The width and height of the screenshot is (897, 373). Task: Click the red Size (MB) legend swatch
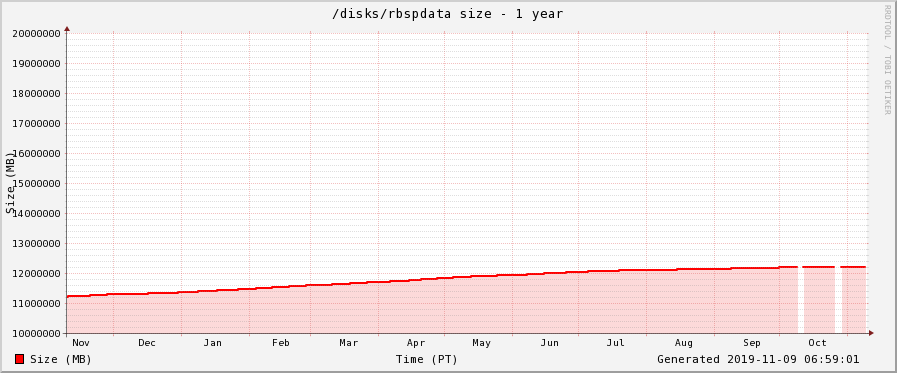[19, 359]
